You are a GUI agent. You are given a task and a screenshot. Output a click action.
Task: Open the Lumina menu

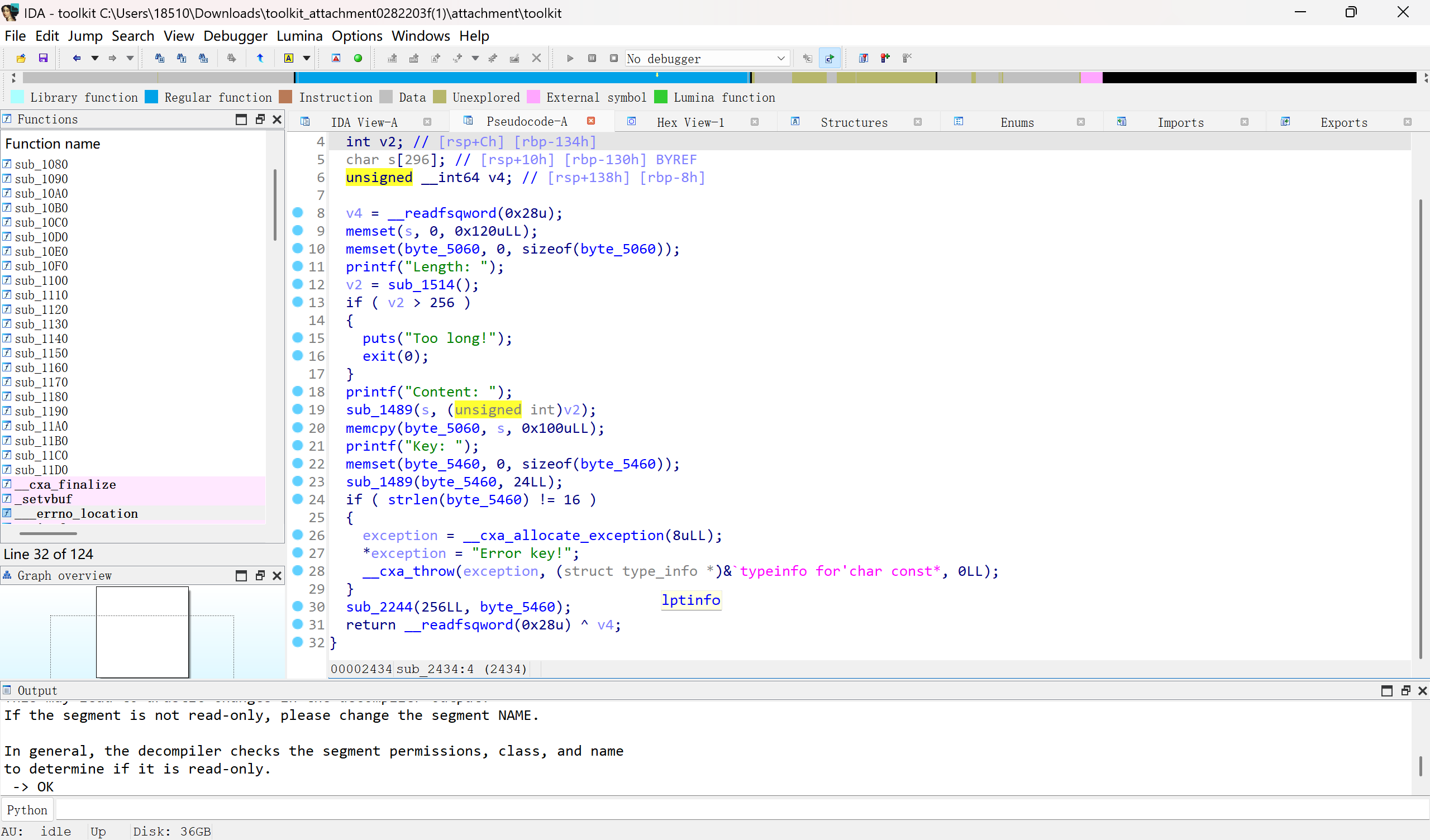tap(299, 36)
